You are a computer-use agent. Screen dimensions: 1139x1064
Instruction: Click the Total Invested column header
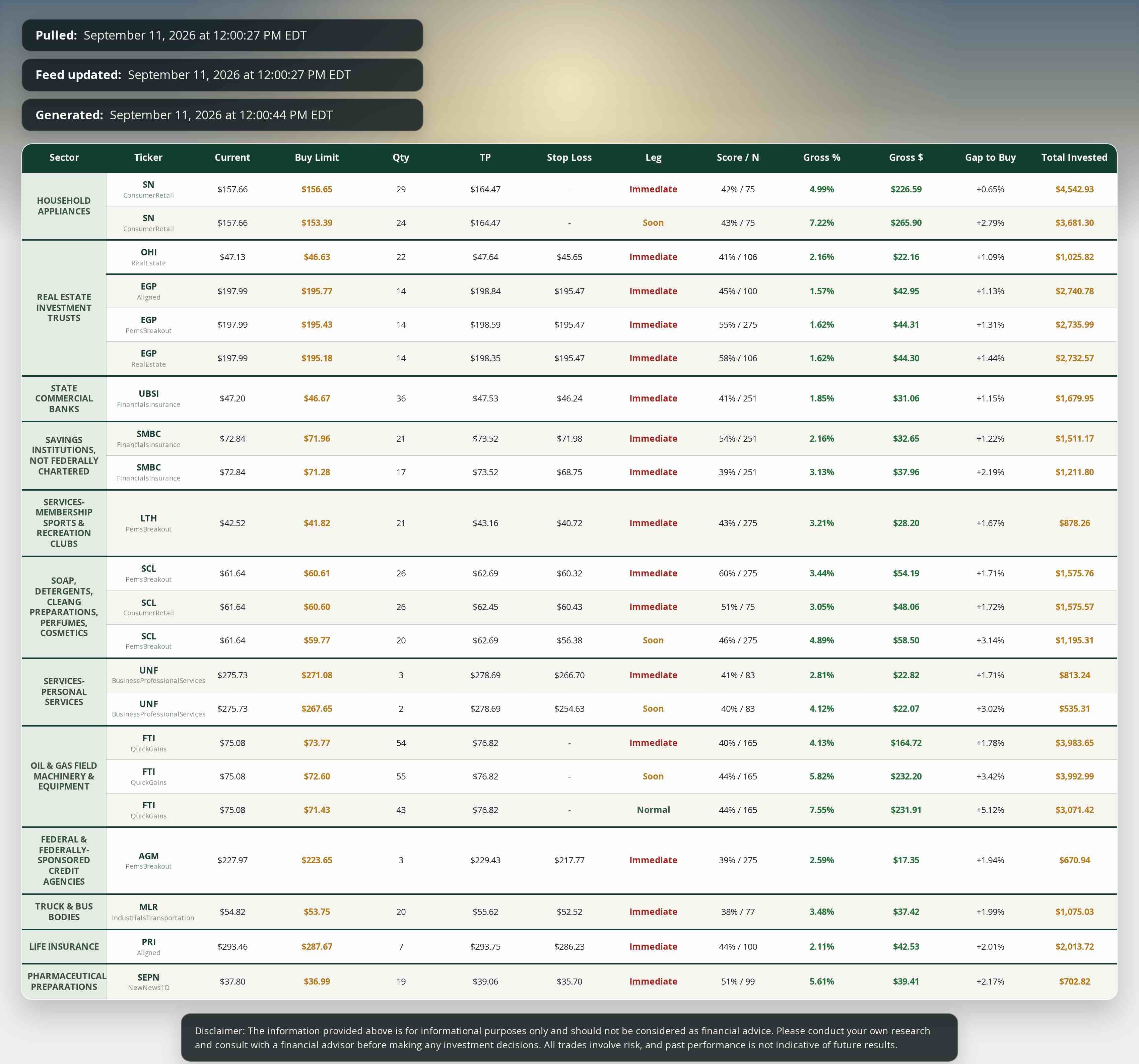point(1074,157)
